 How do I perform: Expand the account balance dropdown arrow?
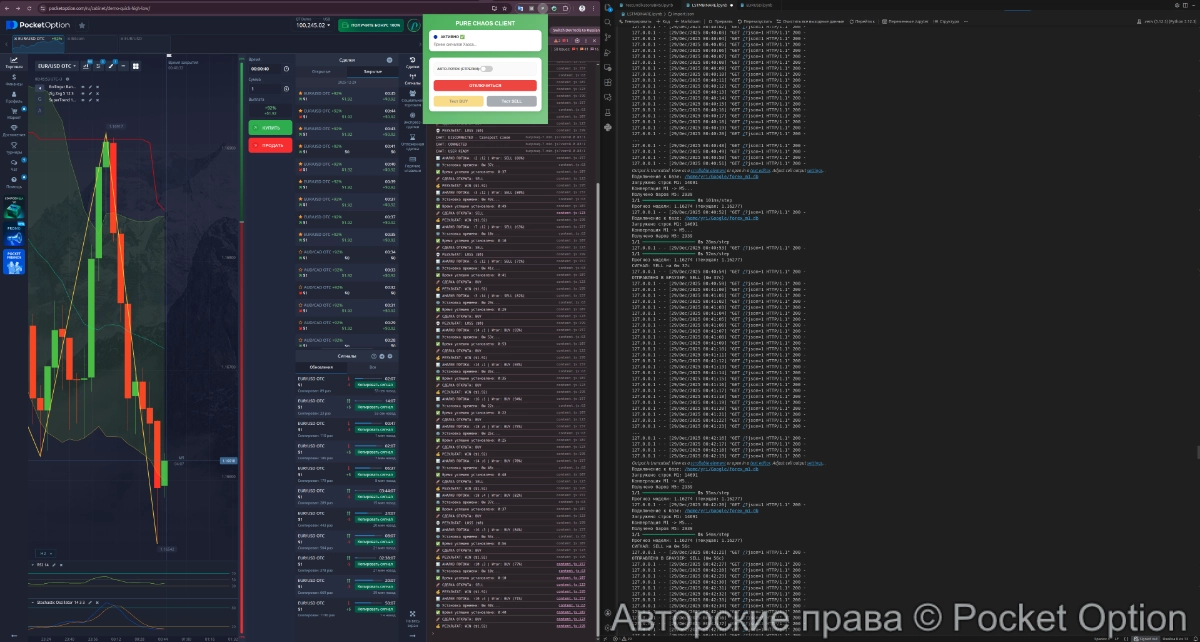[x=328, y=25]
